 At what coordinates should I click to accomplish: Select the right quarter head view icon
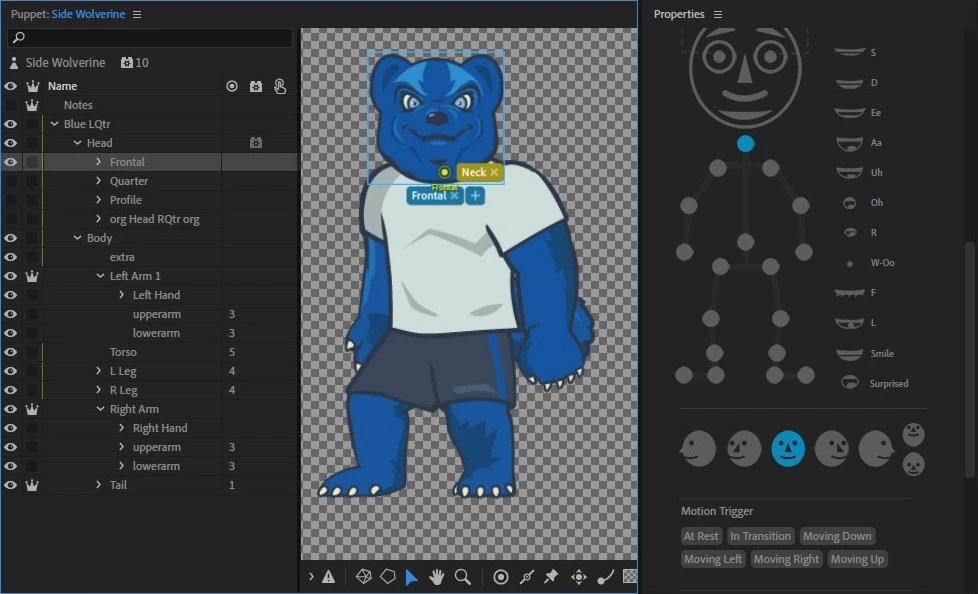point(831,449)
